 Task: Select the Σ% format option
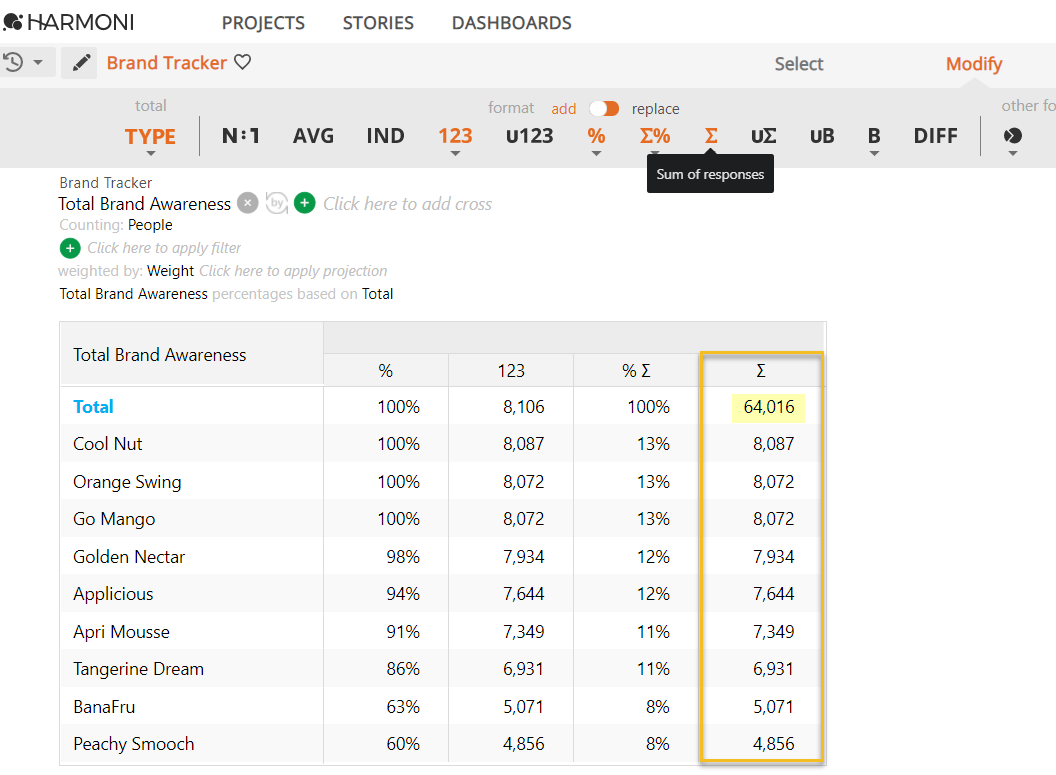click(655, 136)
